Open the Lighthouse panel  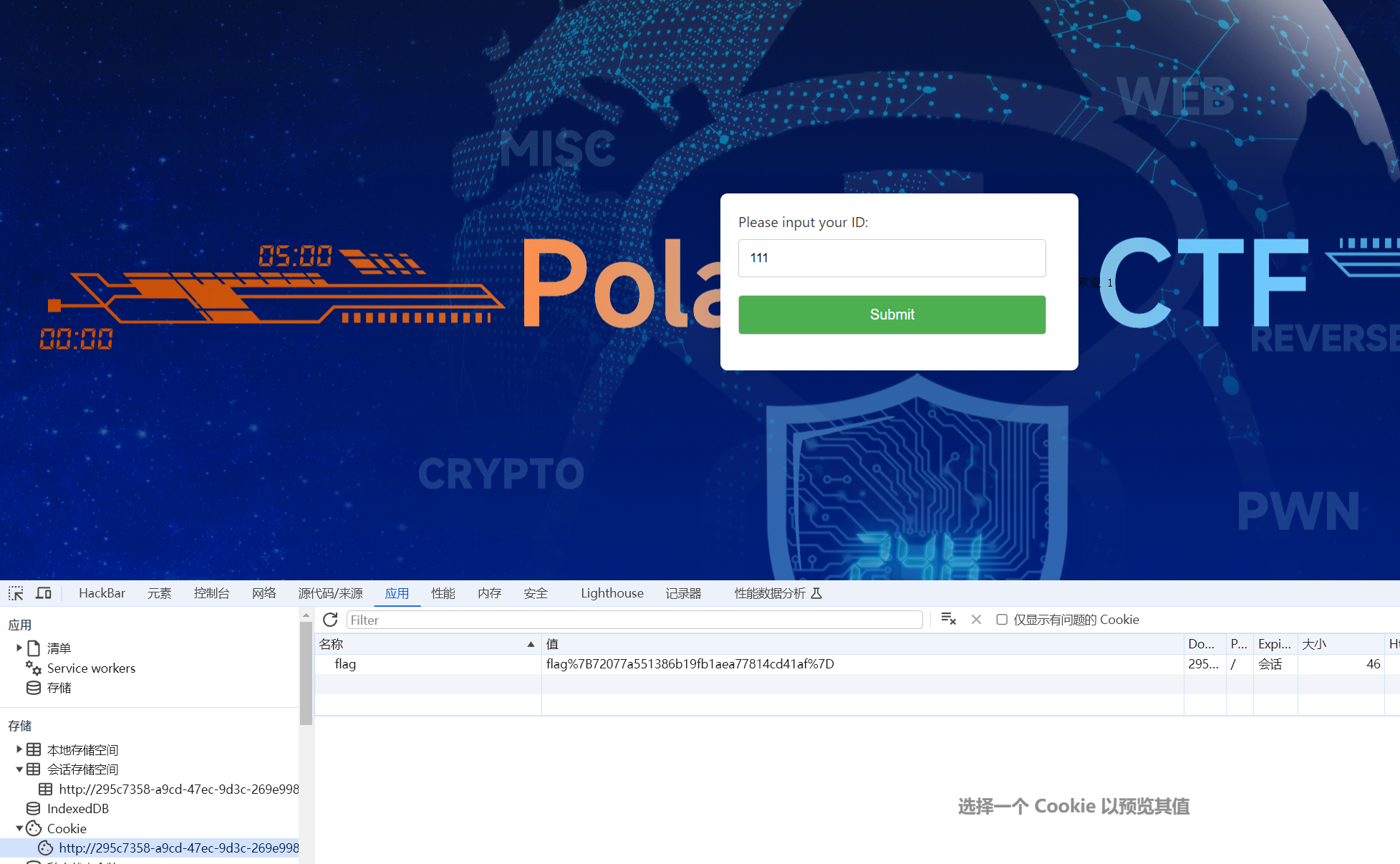point(612,593)
